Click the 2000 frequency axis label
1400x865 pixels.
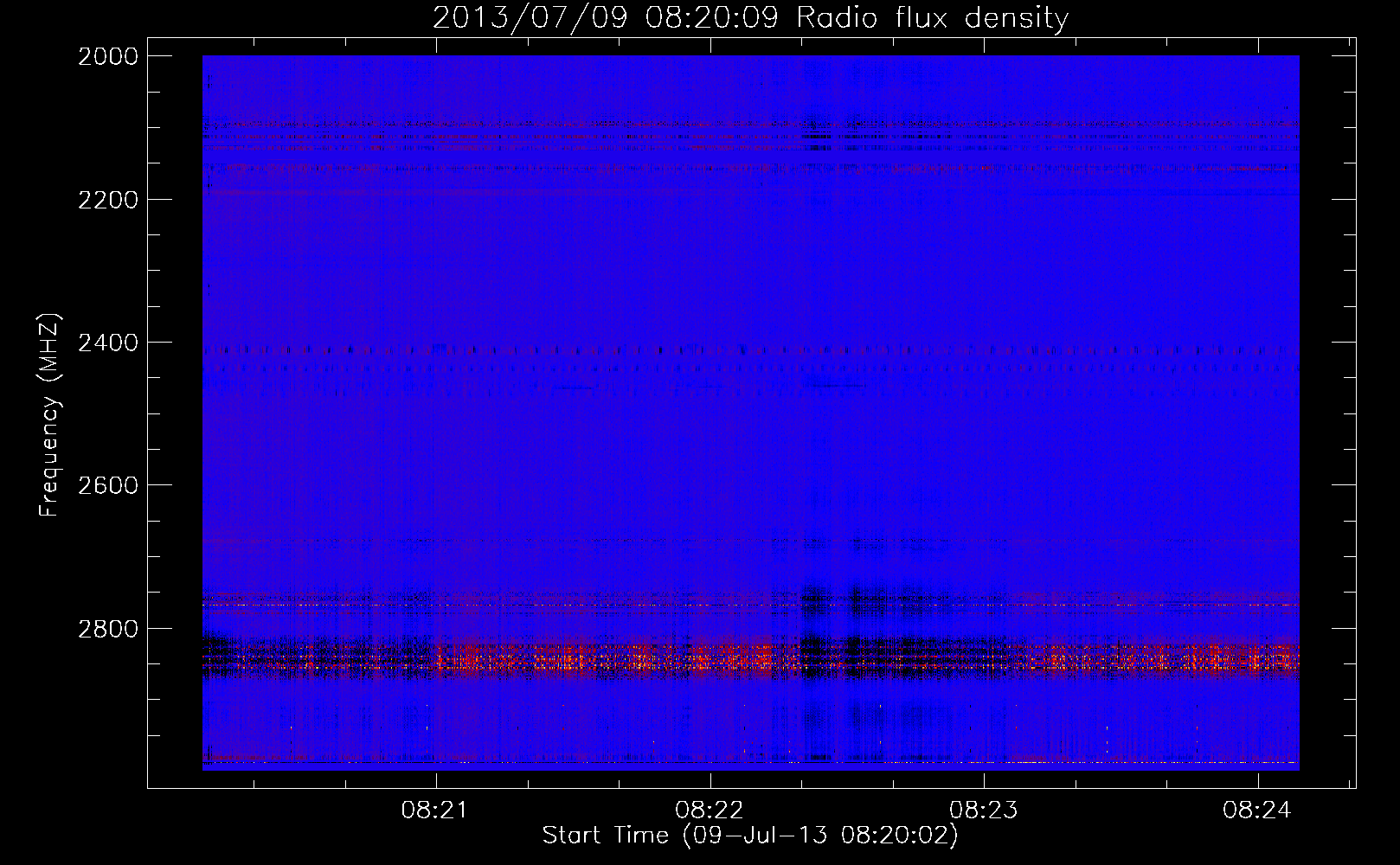coord(108,56)
